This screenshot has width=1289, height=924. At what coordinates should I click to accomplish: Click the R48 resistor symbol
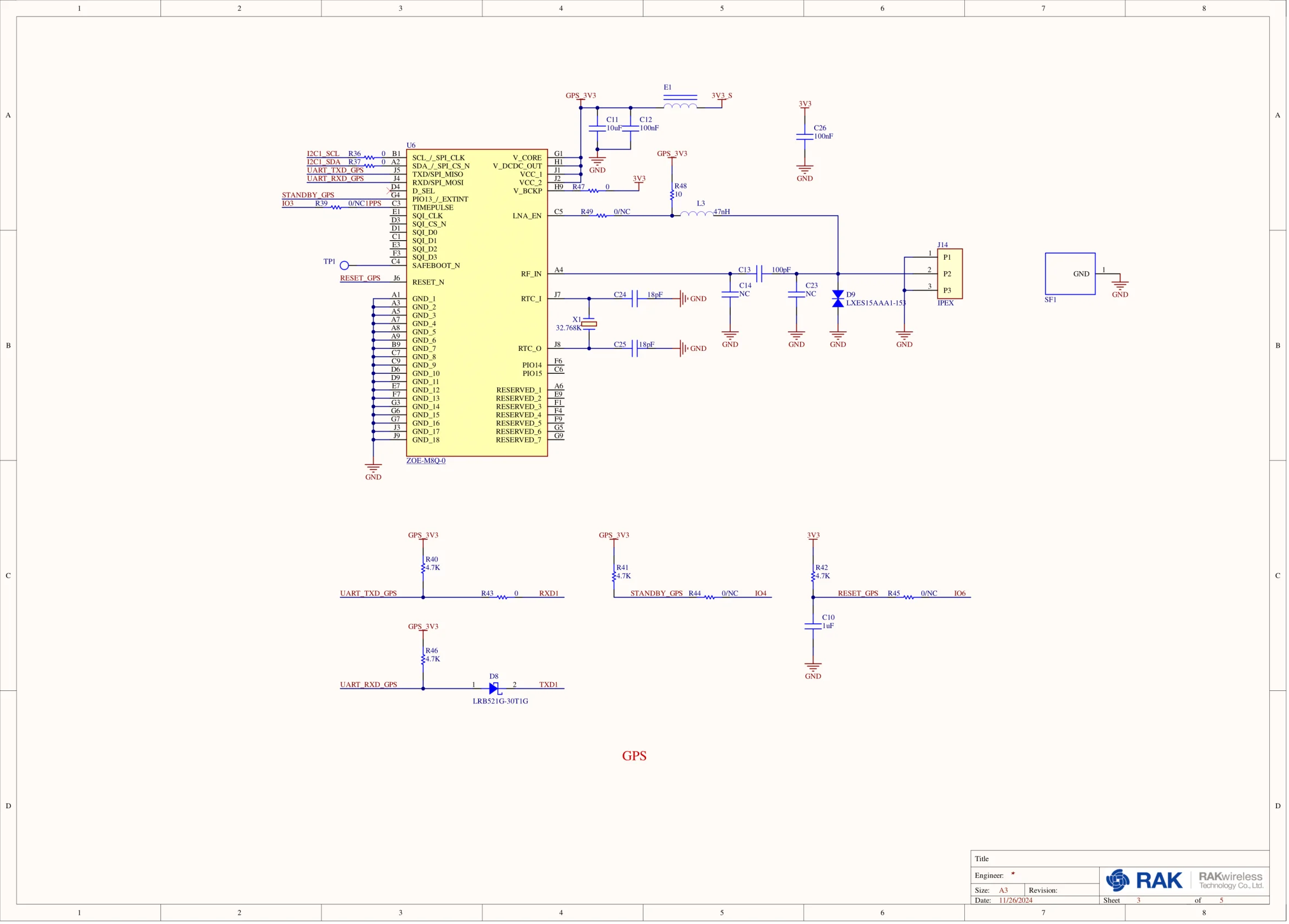(x=672, y=194)
